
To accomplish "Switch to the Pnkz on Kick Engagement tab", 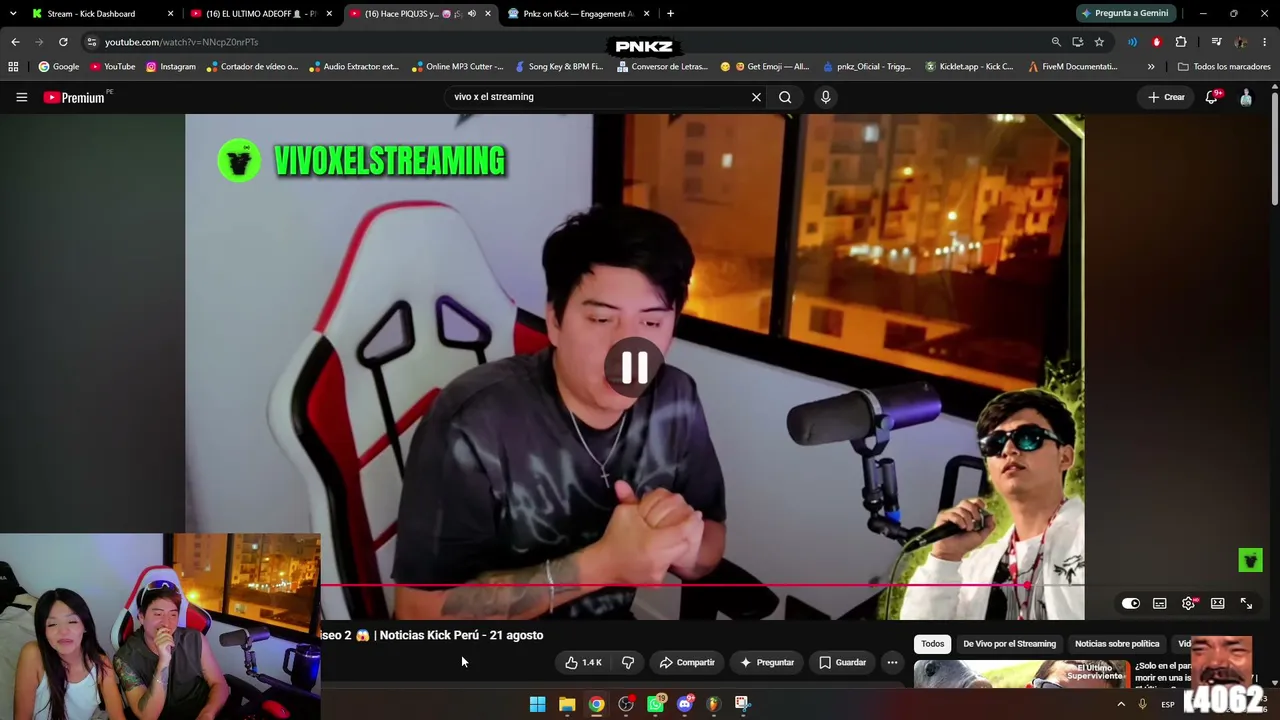I will [x=578, y=14].
